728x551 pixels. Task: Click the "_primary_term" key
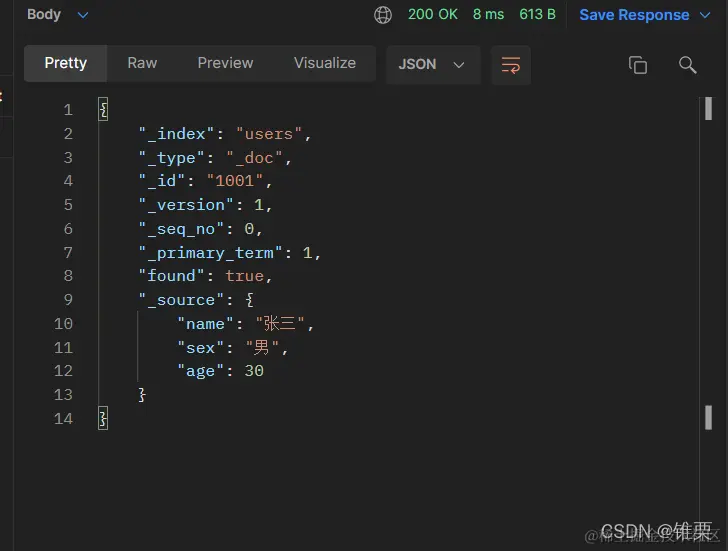coord(210,253)
